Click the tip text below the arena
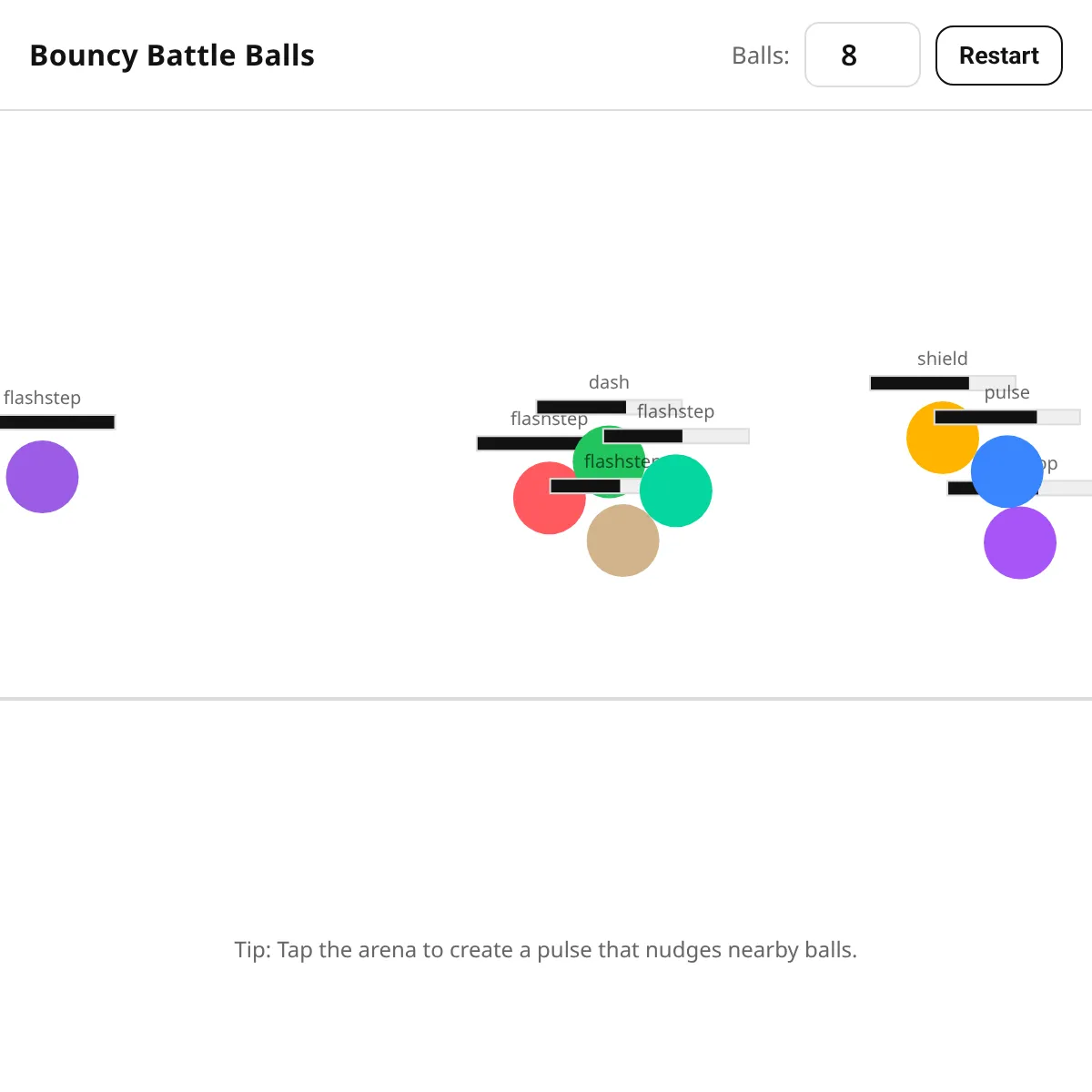Image resolution: width=1092 pixels, height=1092 pixels. 546,950
